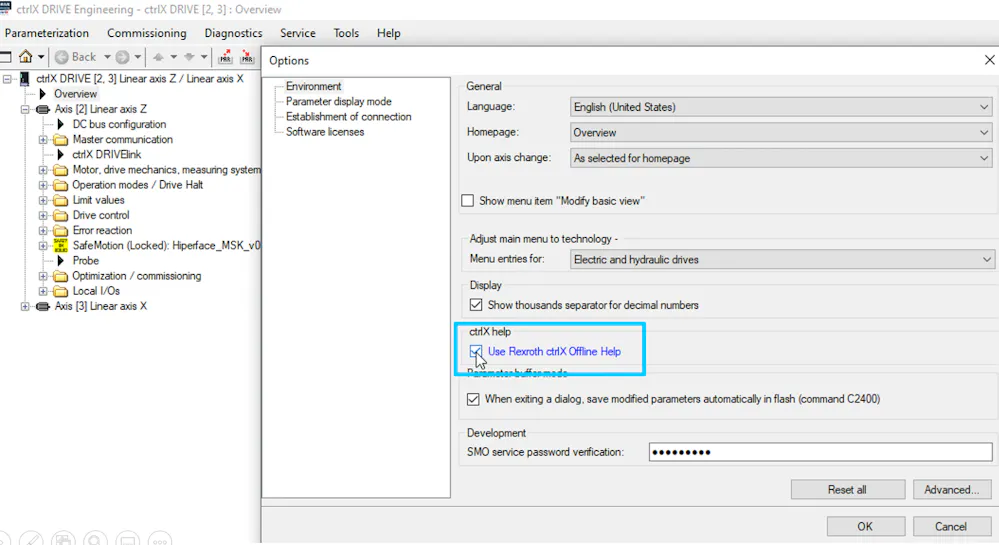Click the Forward navigation arrow icon
Image resolution: width=999 pixels, height=545 pixels.
[122, 57]
